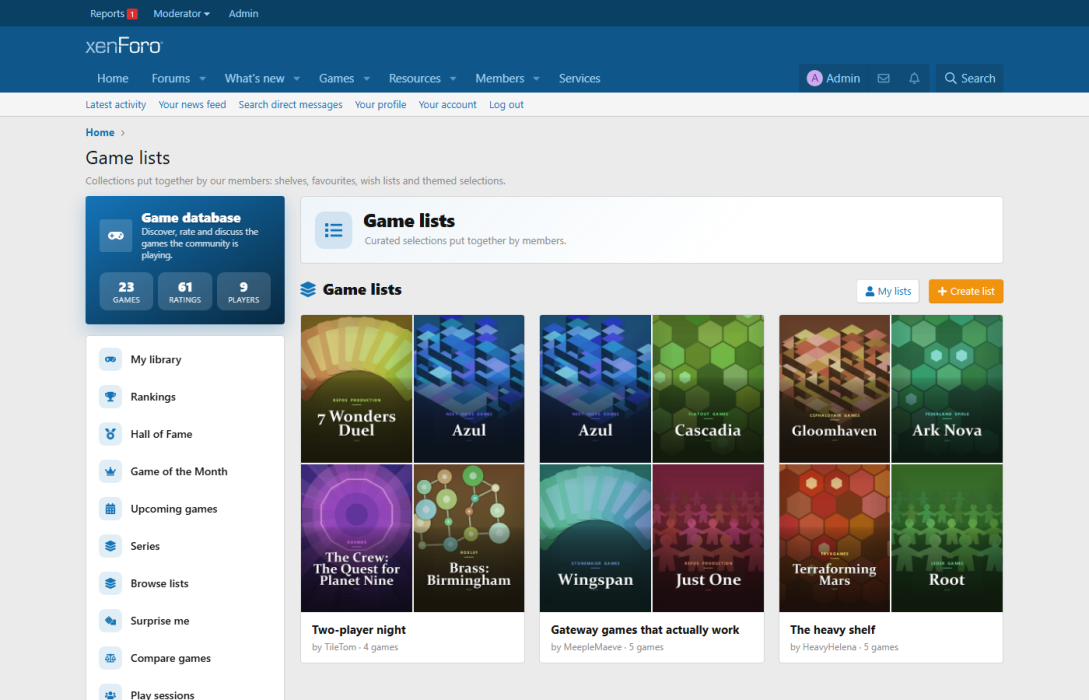Click the Latest activity link
Viewport: 1089px width, 700px height.
click(115, 104)
